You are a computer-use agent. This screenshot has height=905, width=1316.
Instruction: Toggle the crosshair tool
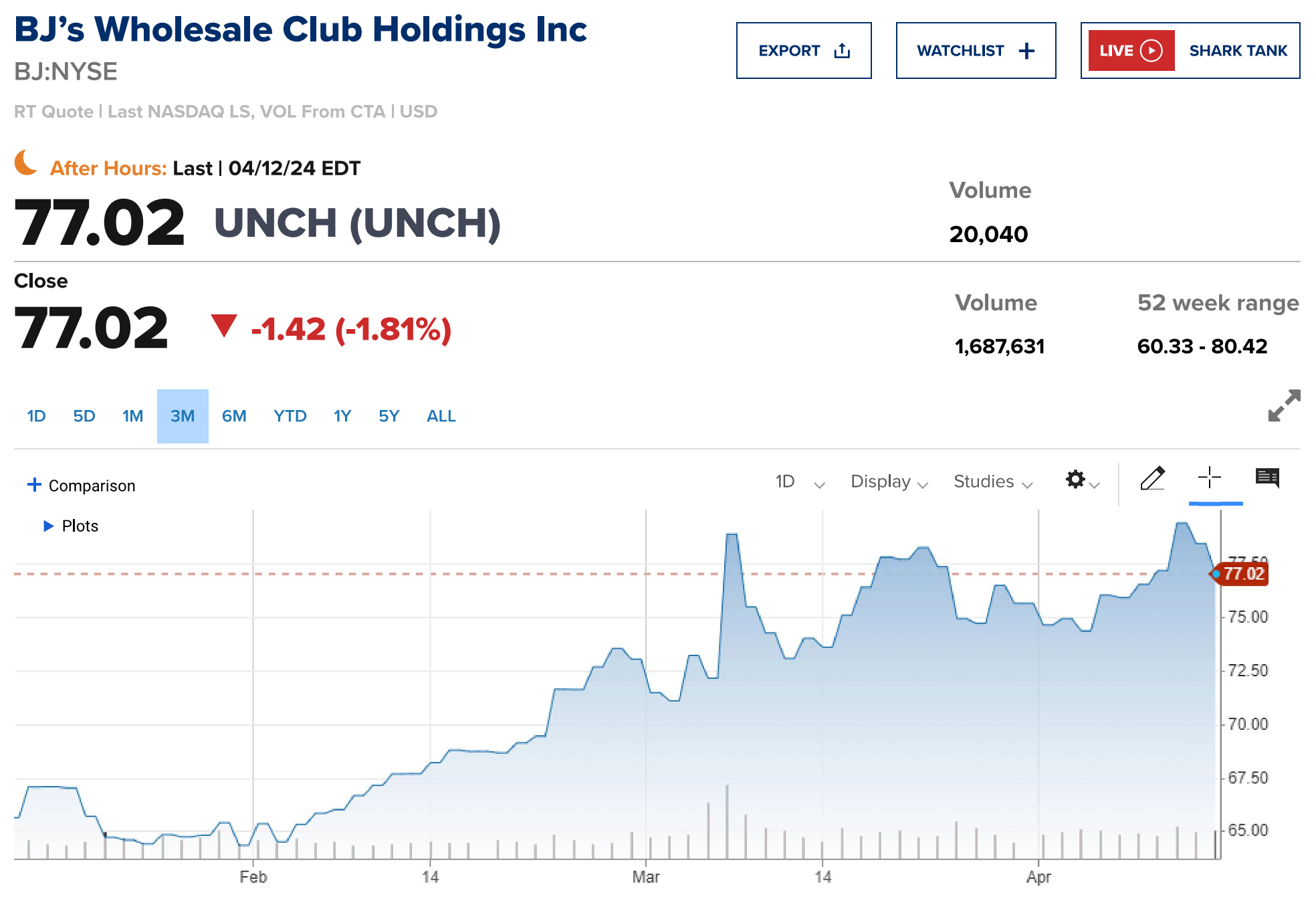point(1209,478)
